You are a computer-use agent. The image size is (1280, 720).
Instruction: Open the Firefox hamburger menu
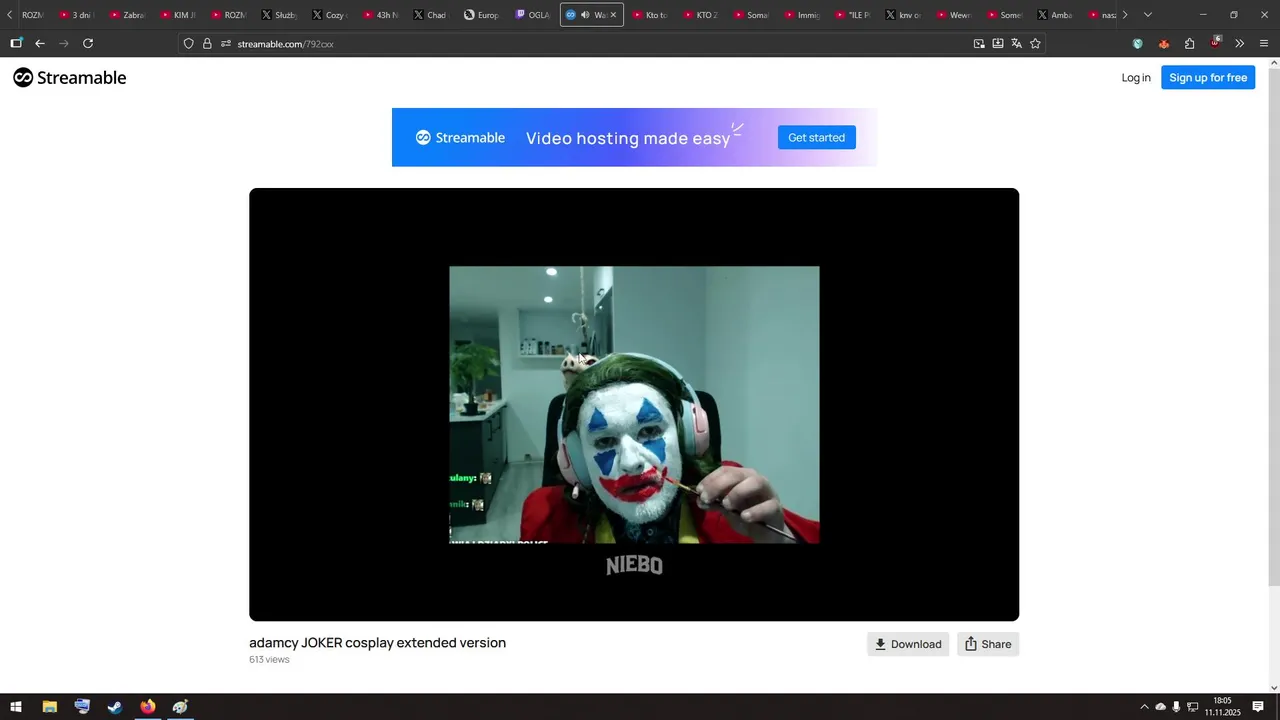(1264, 44)
